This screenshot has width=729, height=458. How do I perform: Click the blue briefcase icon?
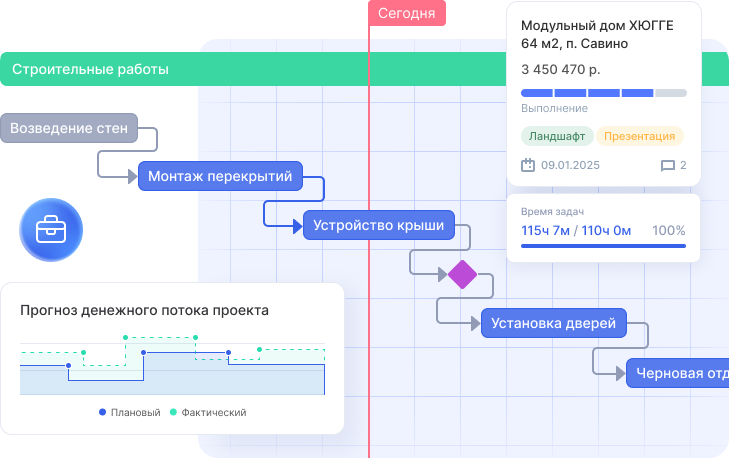point(50,231)
